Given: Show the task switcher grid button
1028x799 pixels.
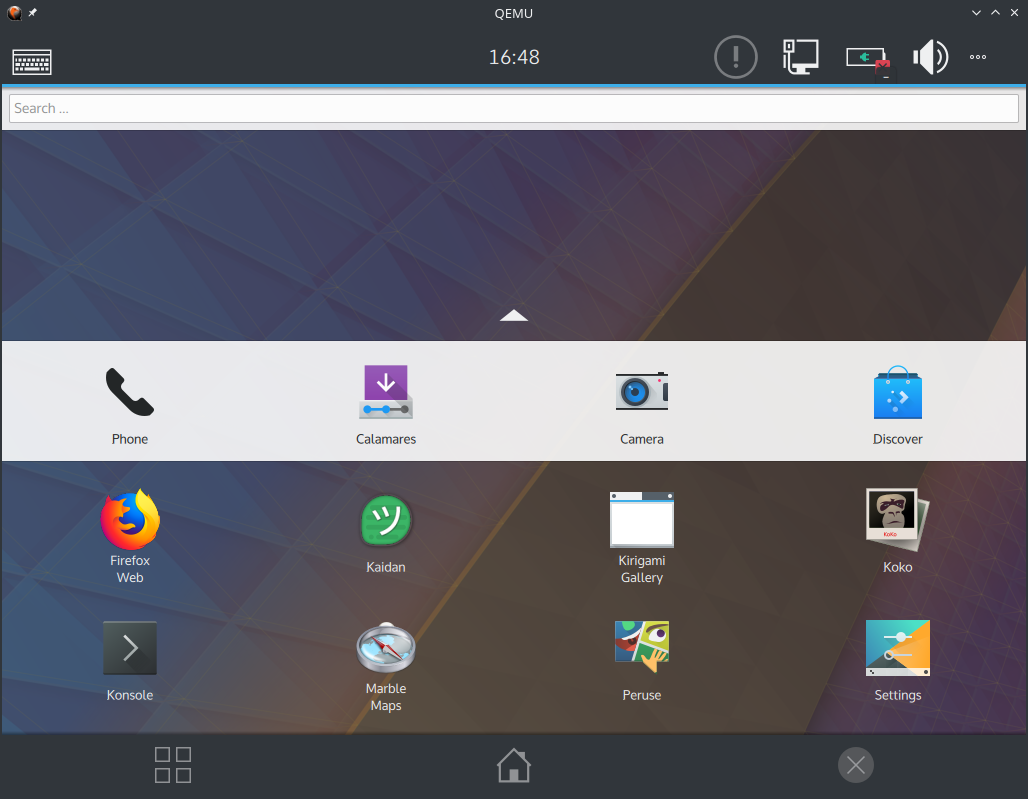Looking at the screenshot, I should (x=173, y=765).
